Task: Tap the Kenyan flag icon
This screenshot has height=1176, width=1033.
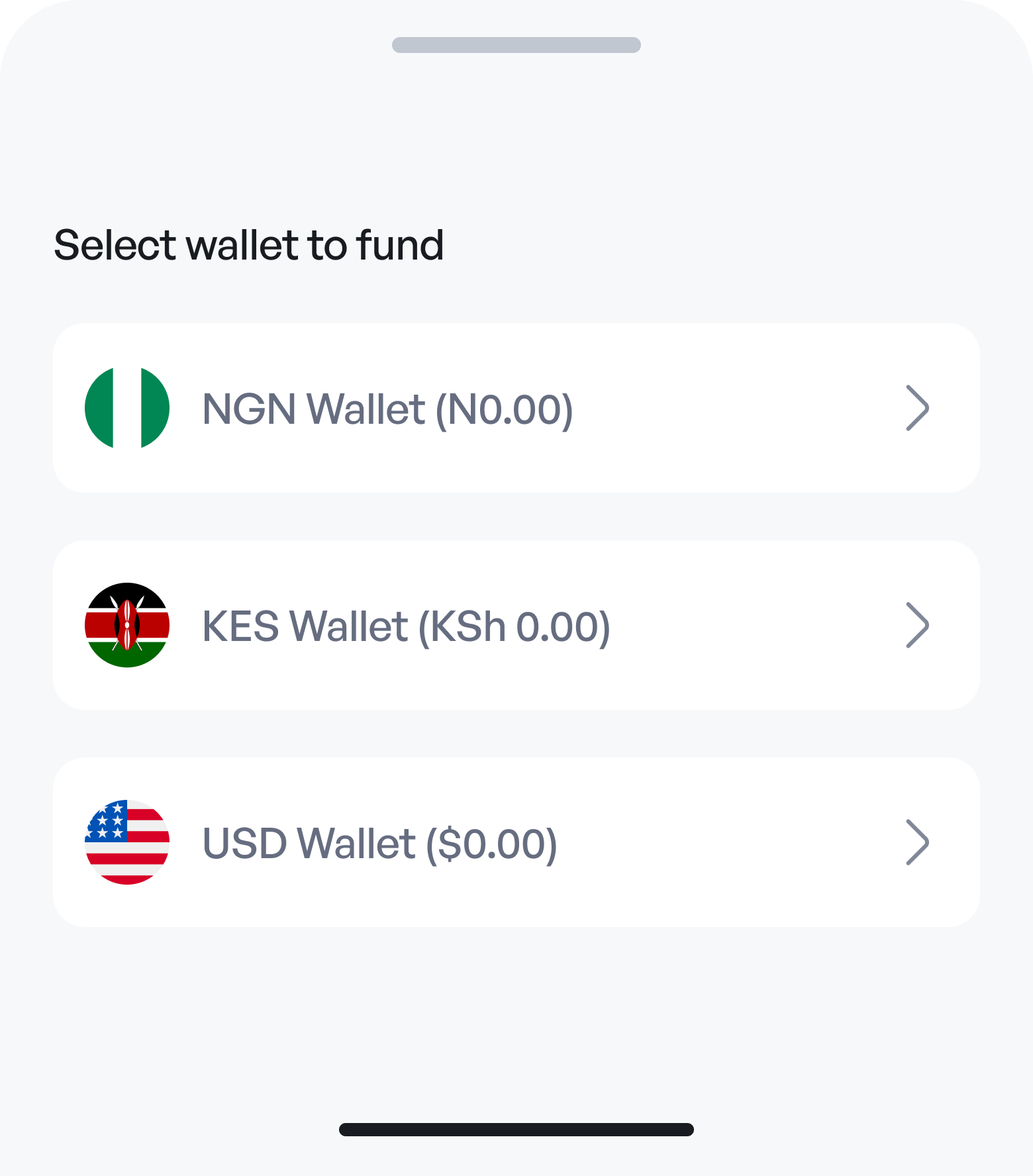Action: tap(127, 625)
